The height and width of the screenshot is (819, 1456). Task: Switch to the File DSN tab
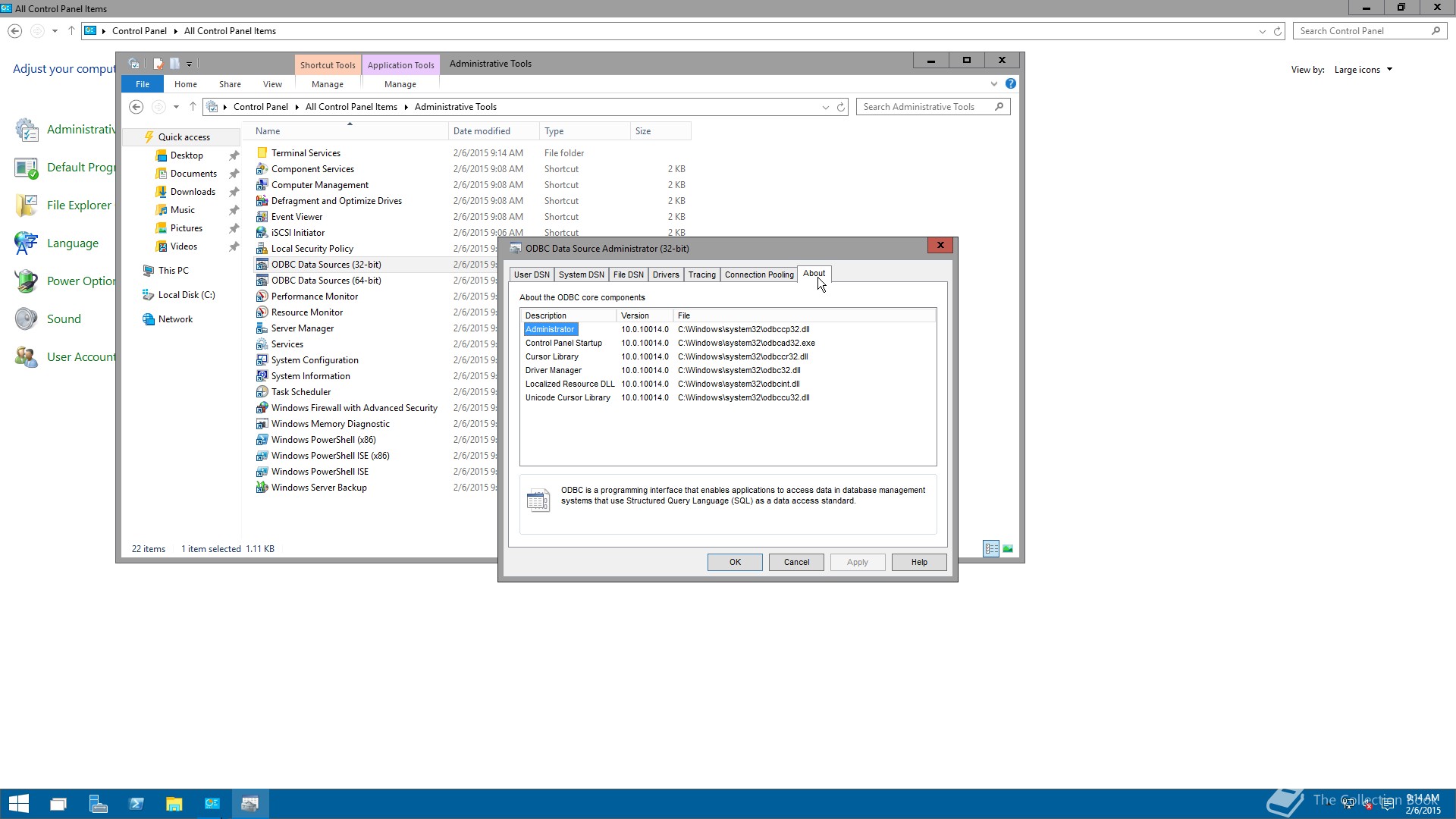628,275
